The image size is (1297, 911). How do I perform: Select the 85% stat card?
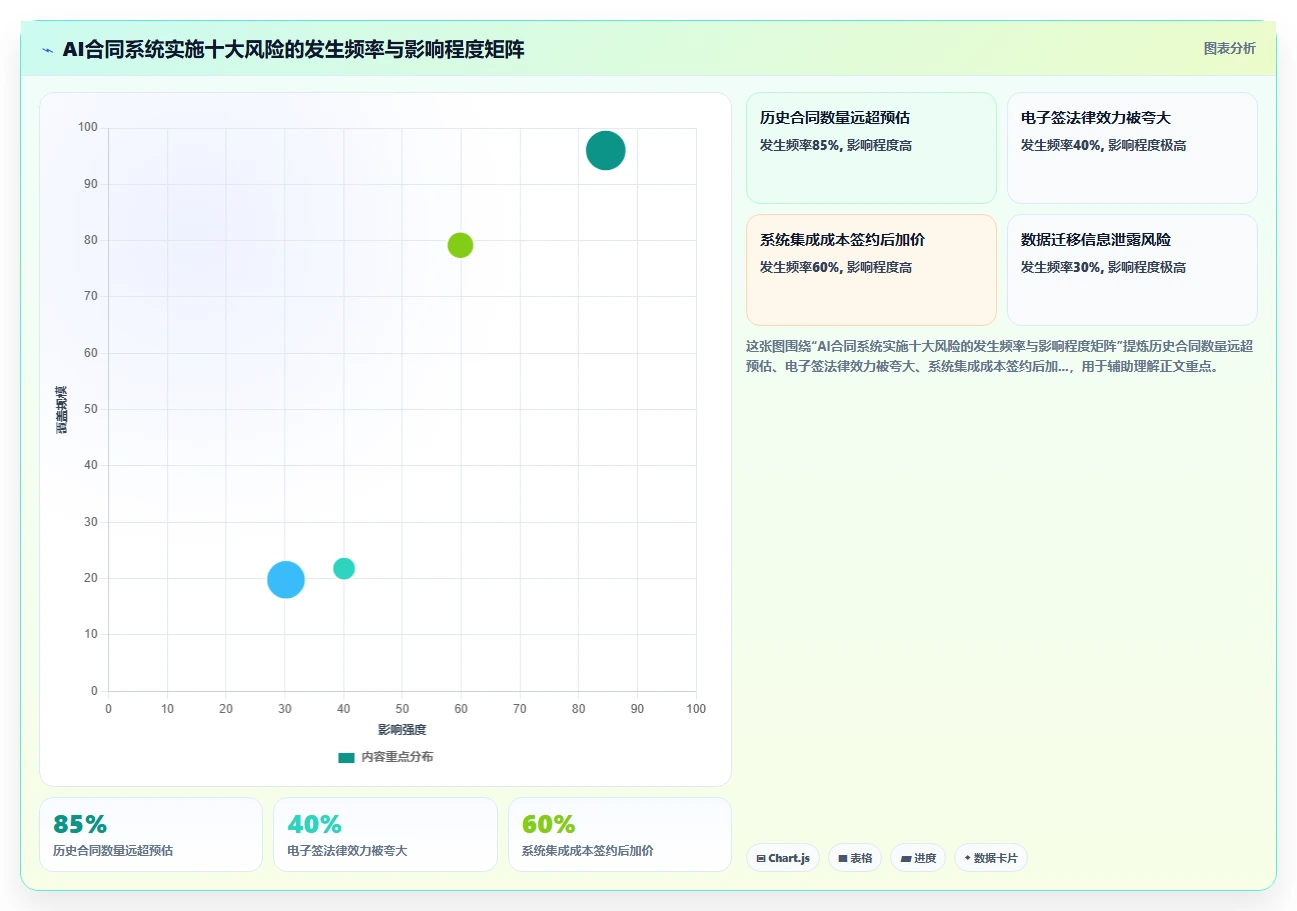tap(151, 835)
